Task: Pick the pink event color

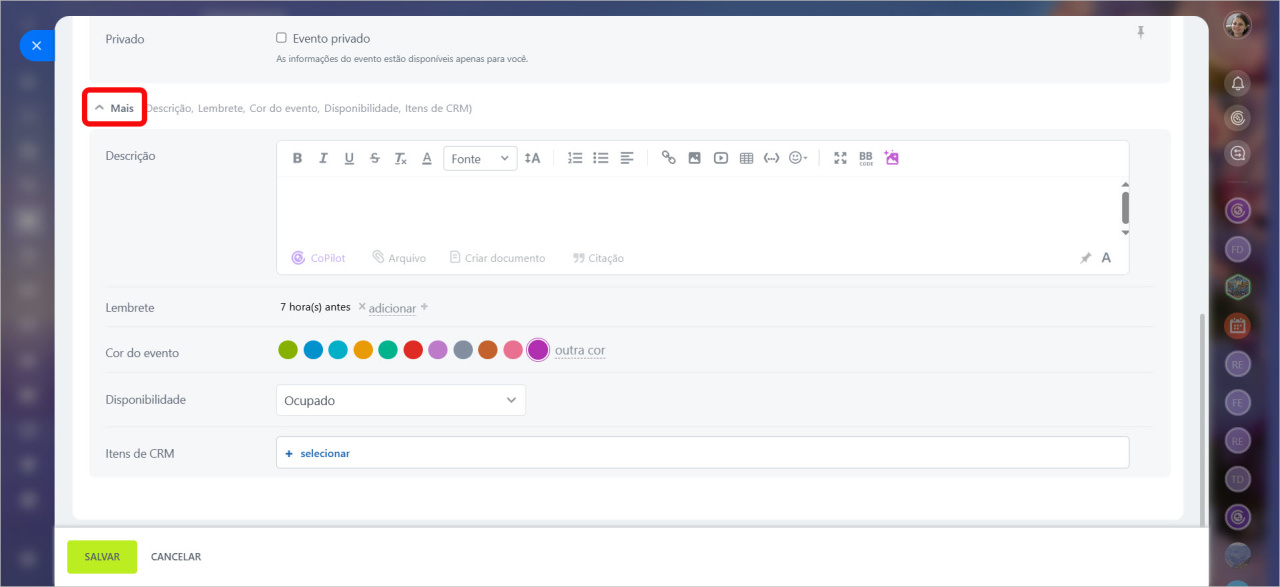Action: pyautogui.click(x=513, y=350)
